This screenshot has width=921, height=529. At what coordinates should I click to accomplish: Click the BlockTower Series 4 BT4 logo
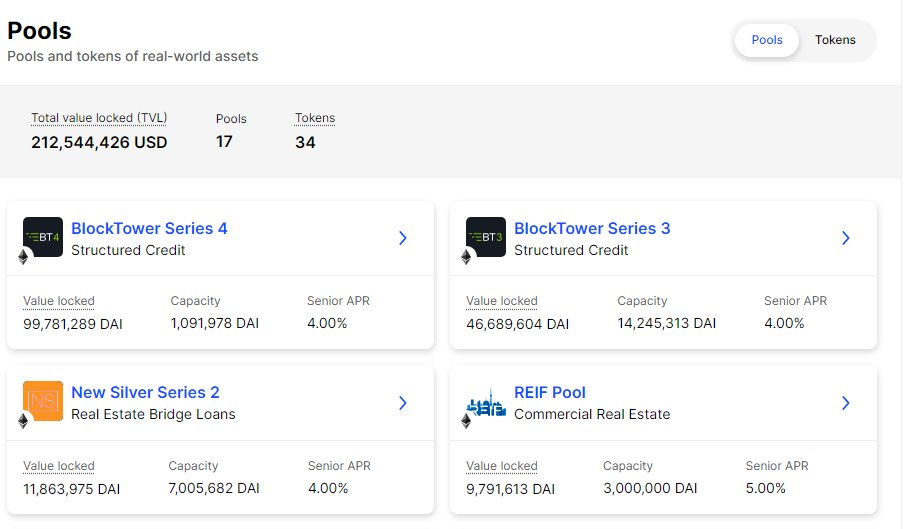(43, 237)
